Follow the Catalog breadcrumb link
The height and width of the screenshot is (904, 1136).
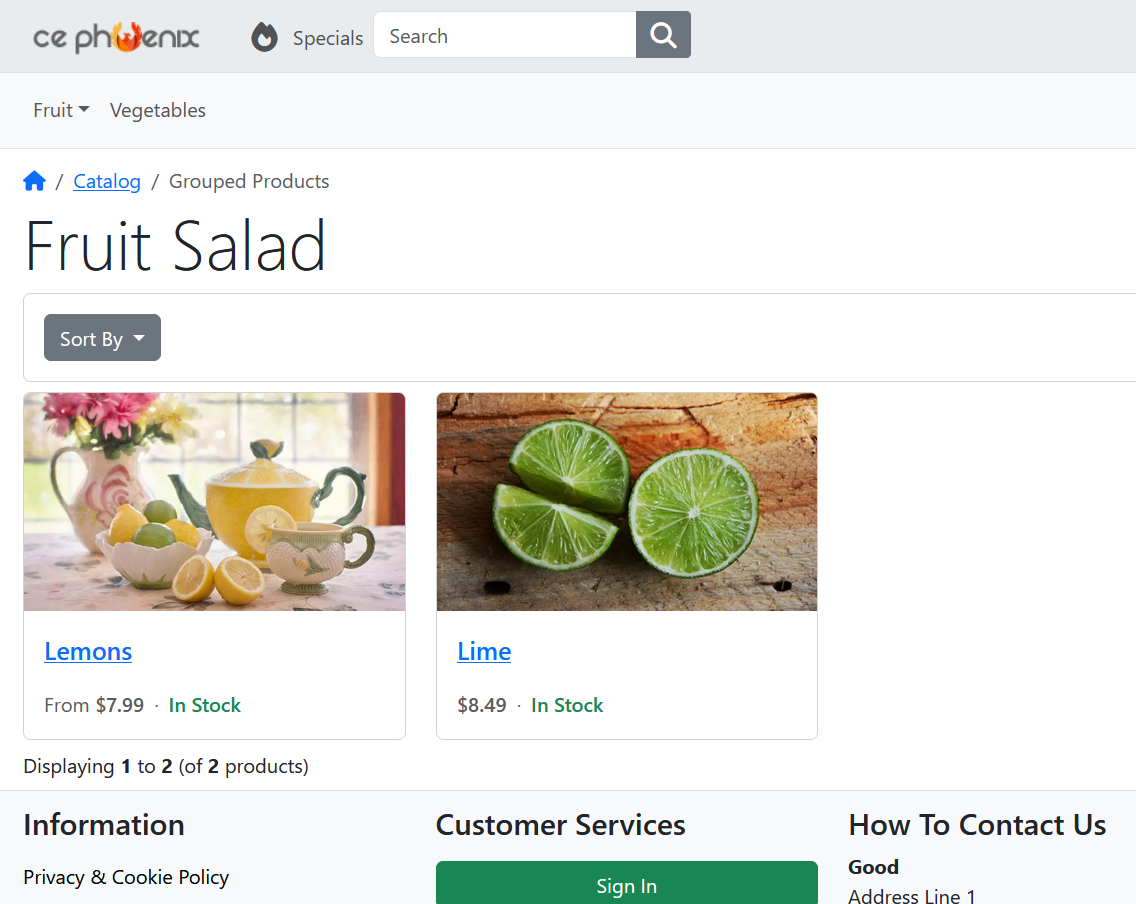point(107,181)
